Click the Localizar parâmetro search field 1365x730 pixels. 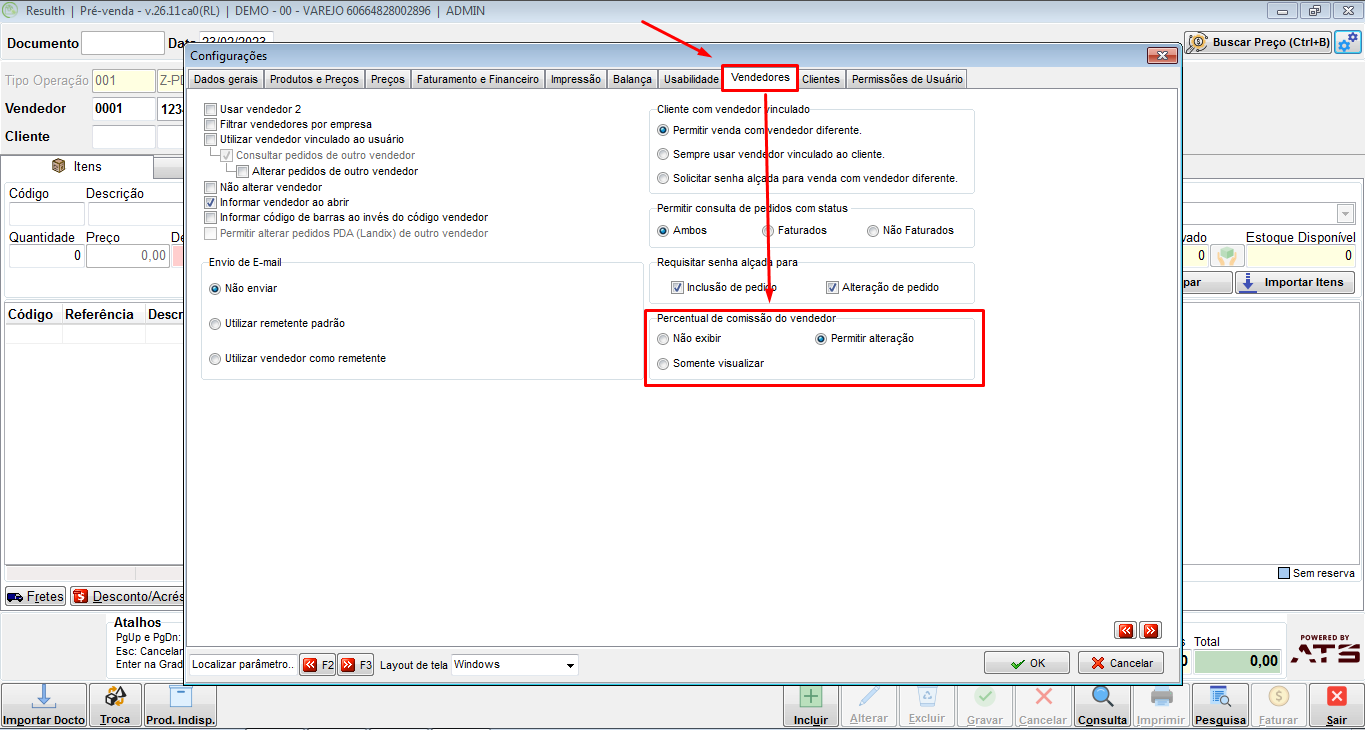(x=243, y=665)
